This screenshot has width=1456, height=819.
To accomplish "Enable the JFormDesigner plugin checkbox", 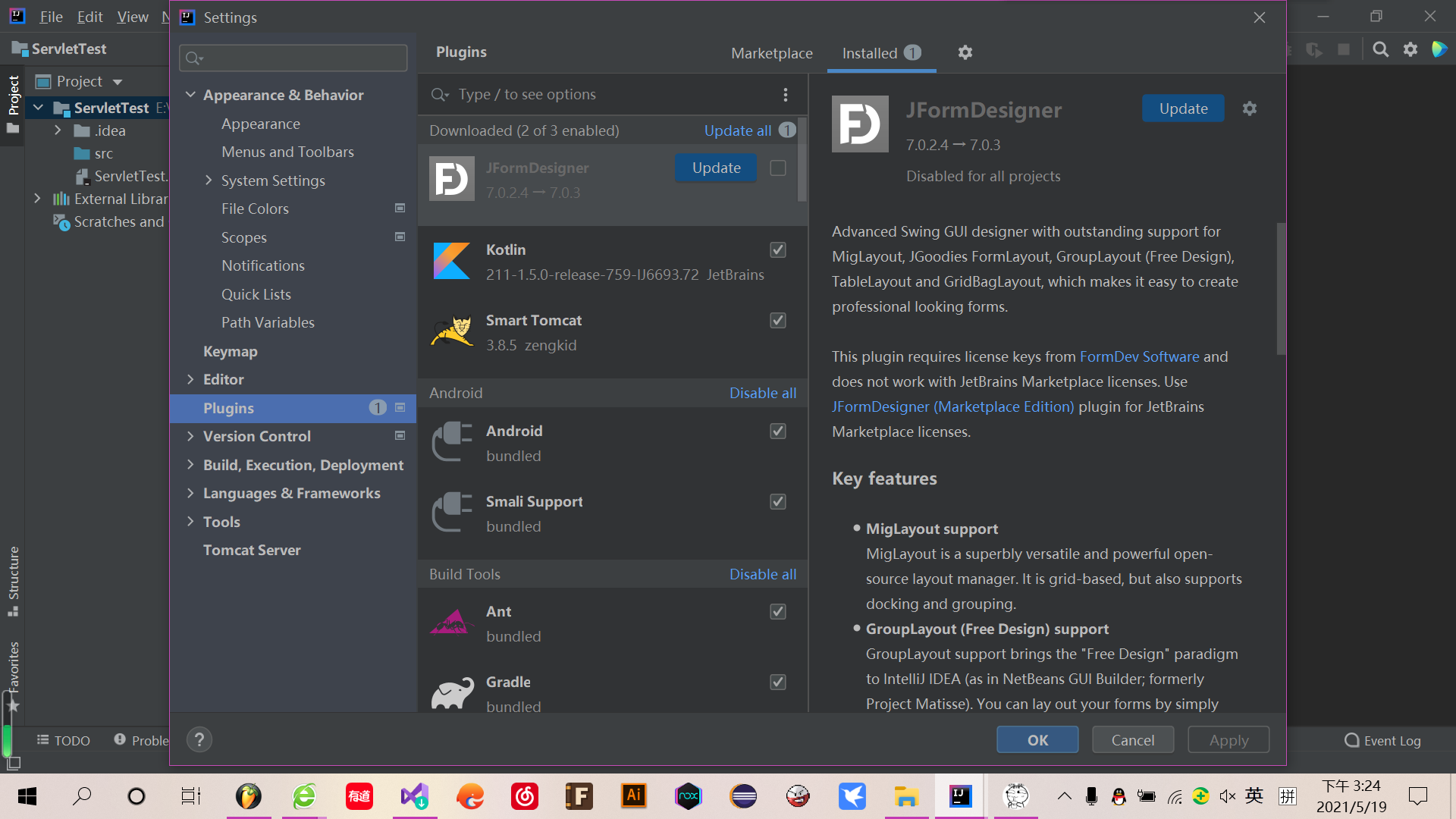I will click(x=778, y=168).
